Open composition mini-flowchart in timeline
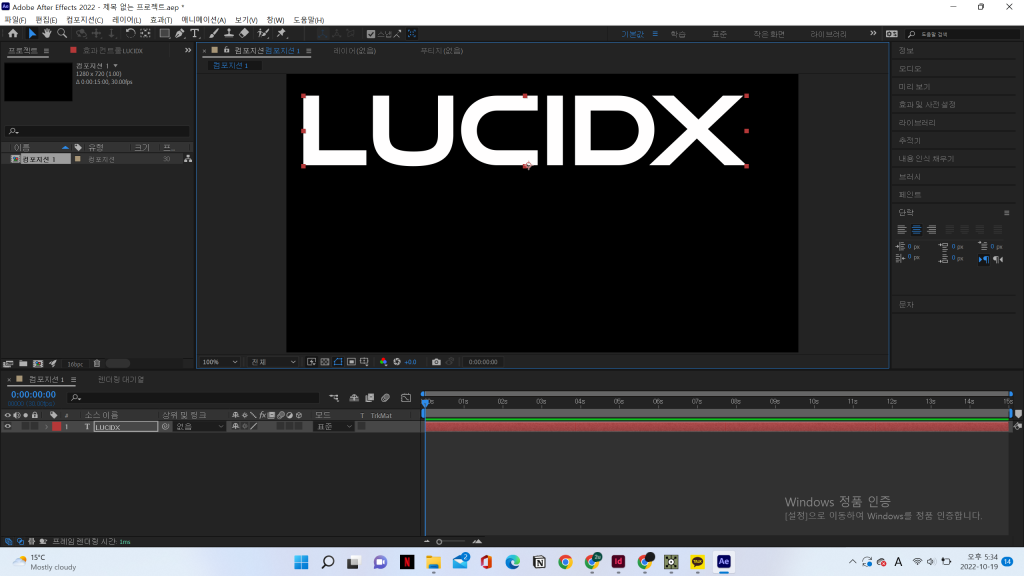 click(334, 397)
